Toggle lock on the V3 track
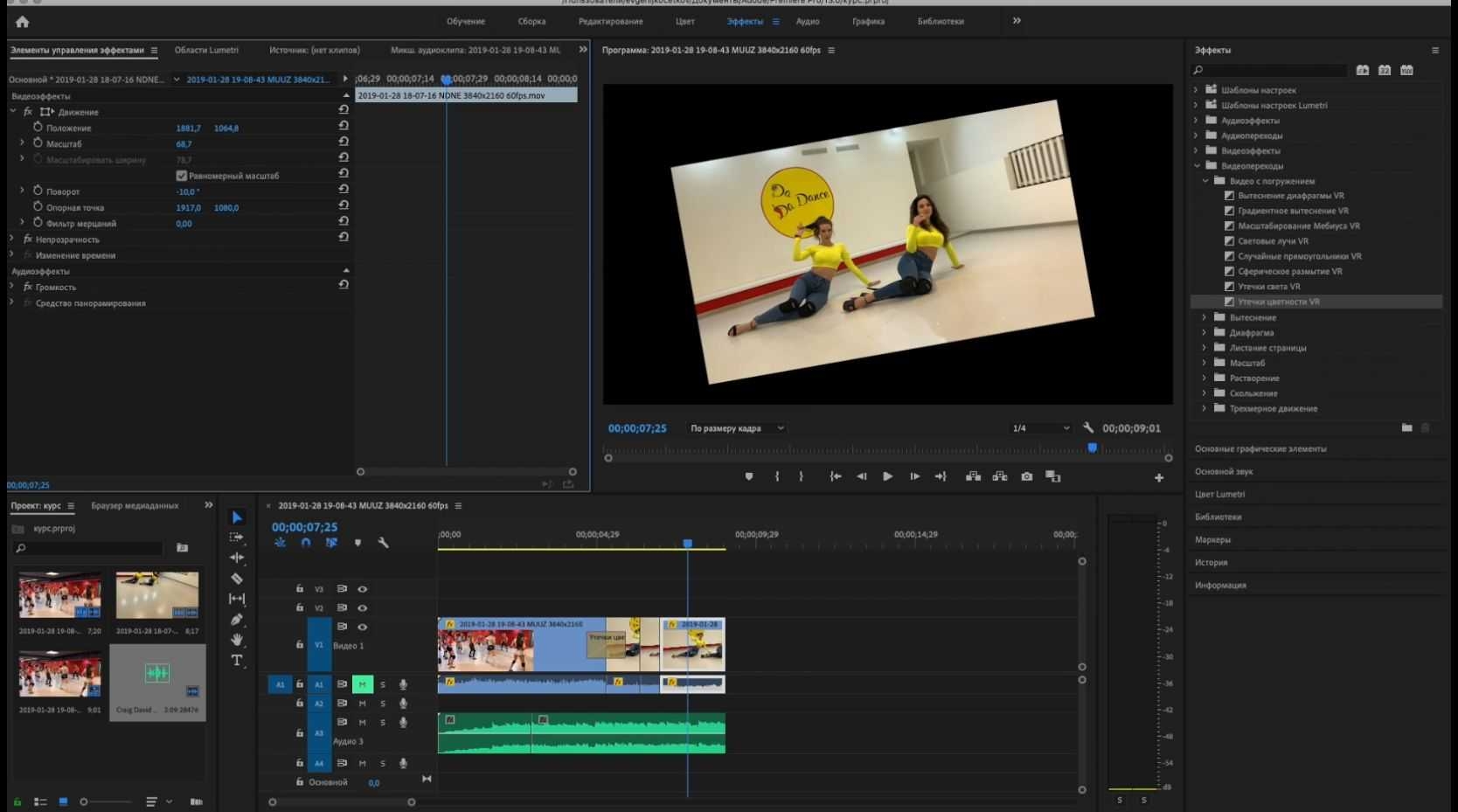Screen dimensions: 1458x812 (299, 589)
